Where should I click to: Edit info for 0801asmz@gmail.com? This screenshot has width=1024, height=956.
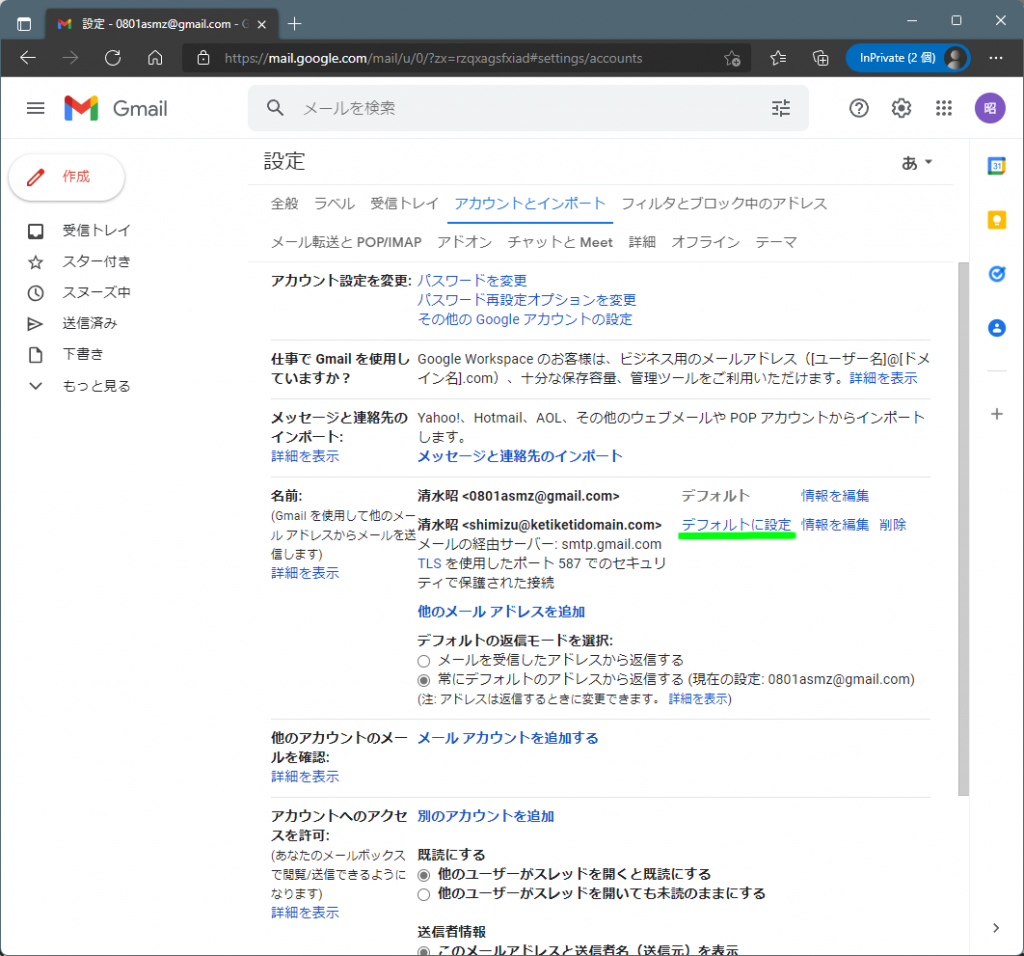[x=835, y=496]
